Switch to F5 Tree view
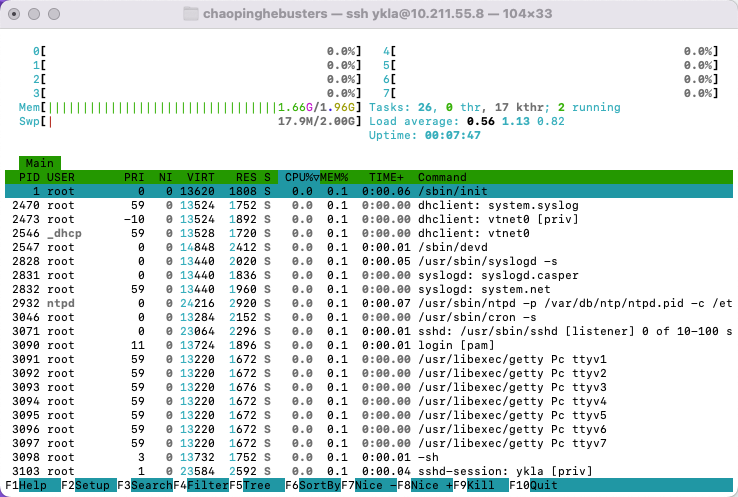 257,485
